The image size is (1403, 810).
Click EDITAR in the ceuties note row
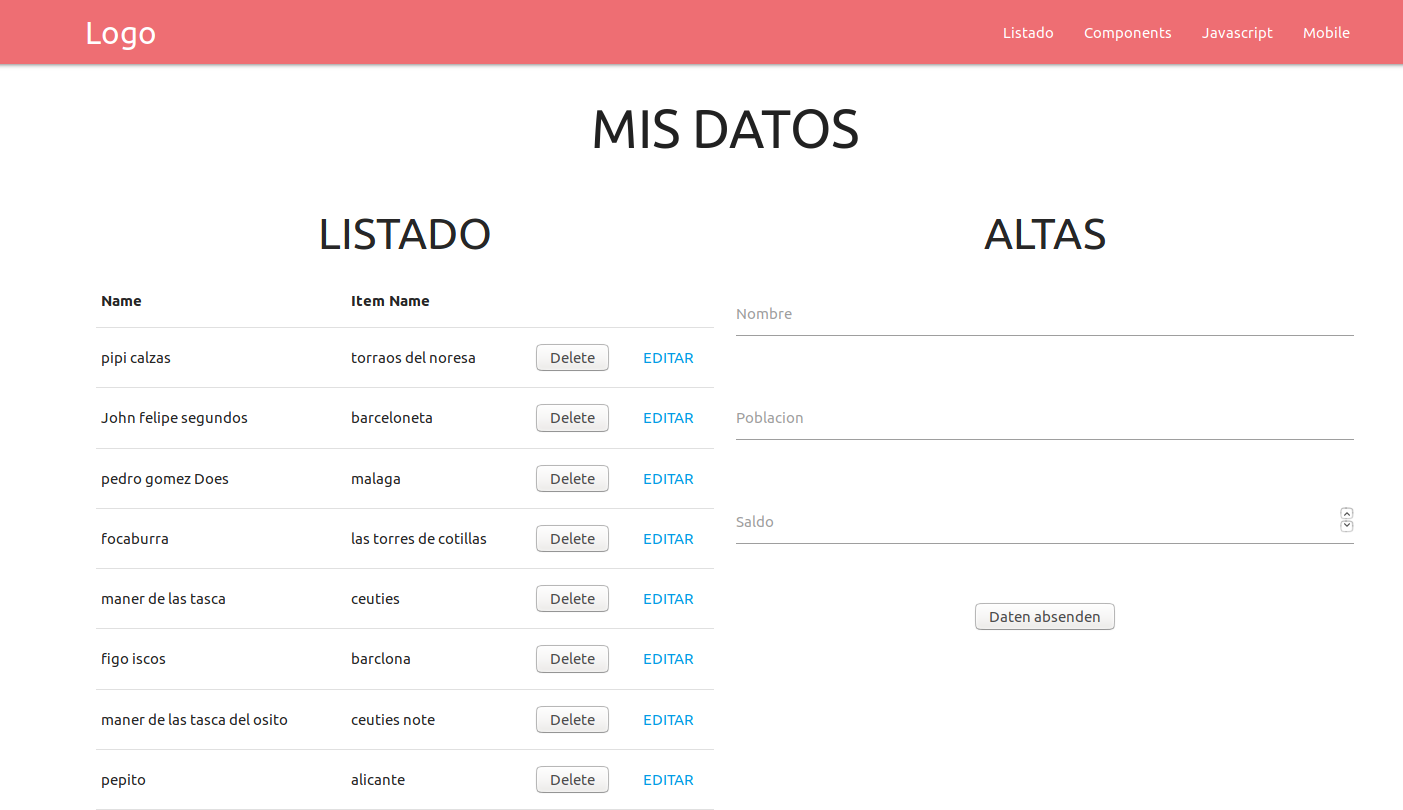coord(668,720)
